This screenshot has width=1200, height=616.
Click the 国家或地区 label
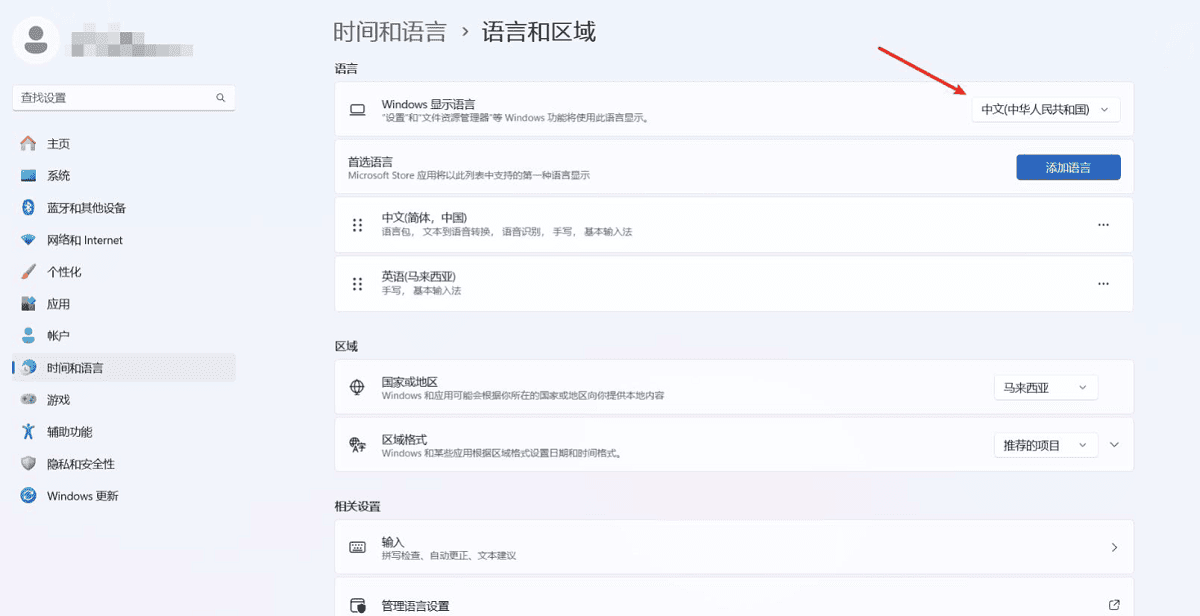[410, 382]
